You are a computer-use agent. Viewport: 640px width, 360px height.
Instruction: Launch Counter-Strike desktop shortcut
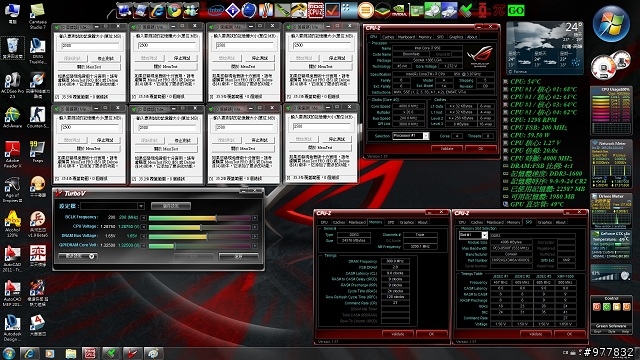click(x=38, y=118)
